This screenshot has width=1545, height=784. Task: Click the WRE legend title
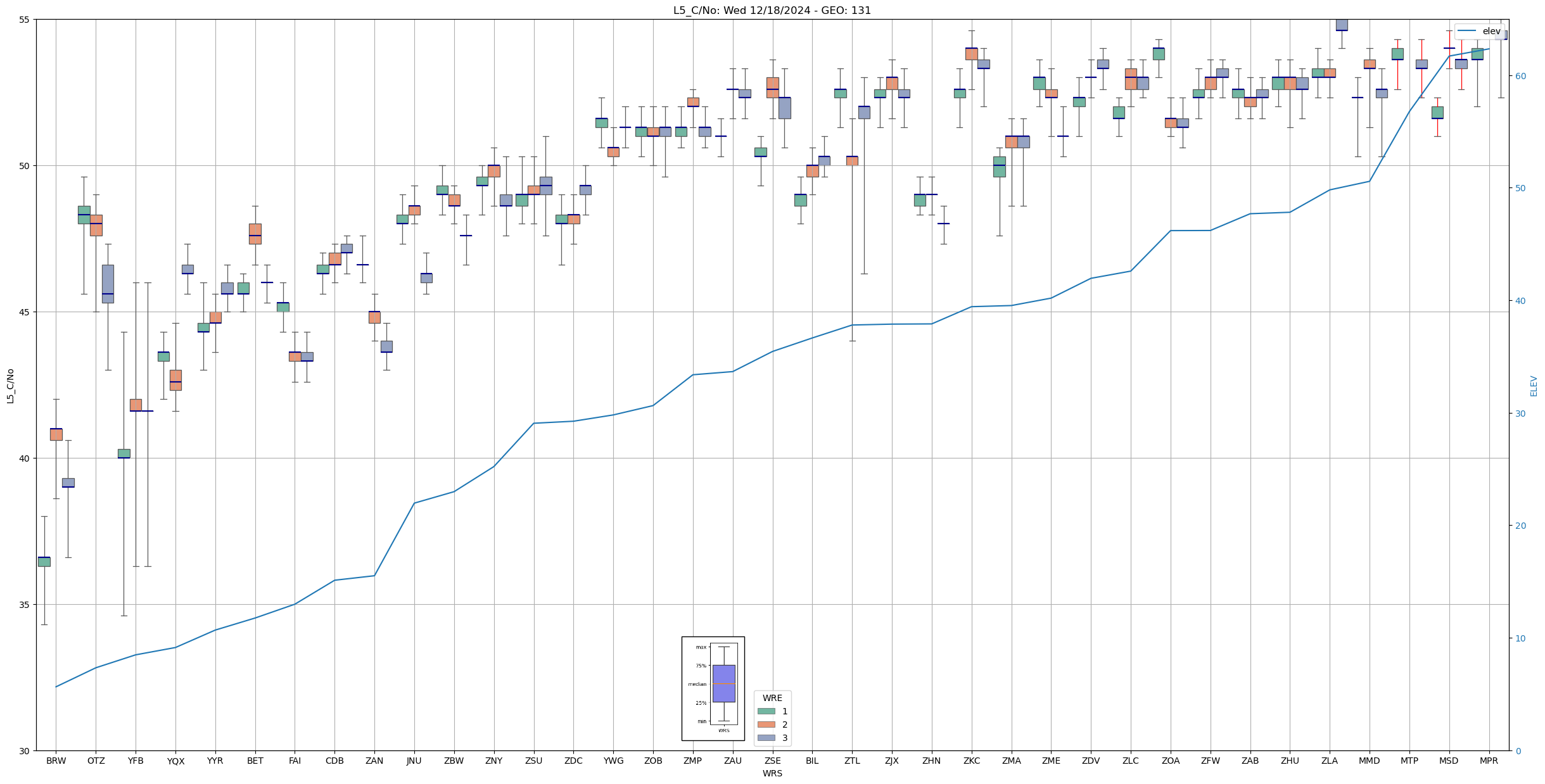coord(772,698)
